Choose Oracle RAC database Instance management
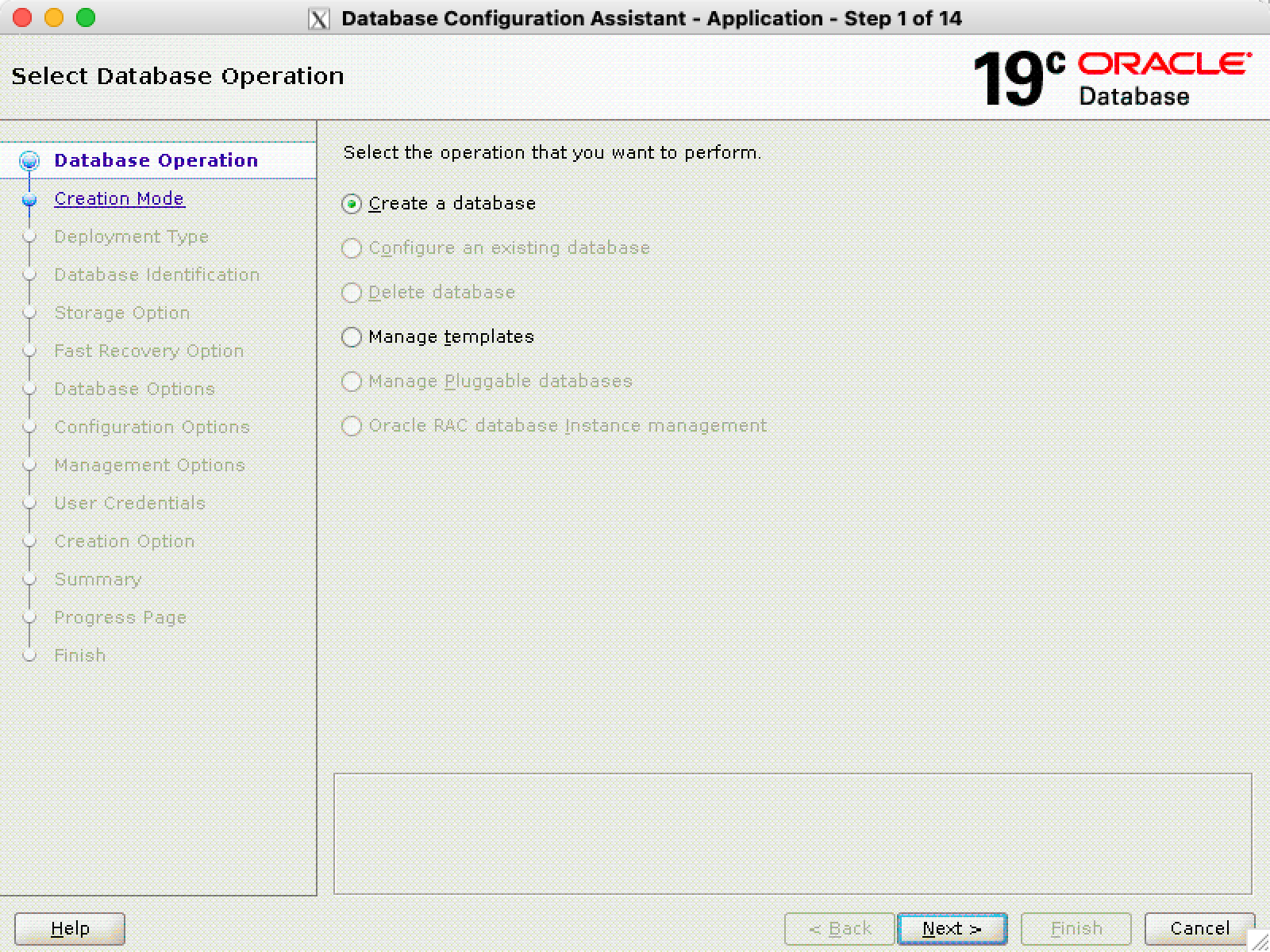Screen dimensions: 1270x952 coord(352,426)
